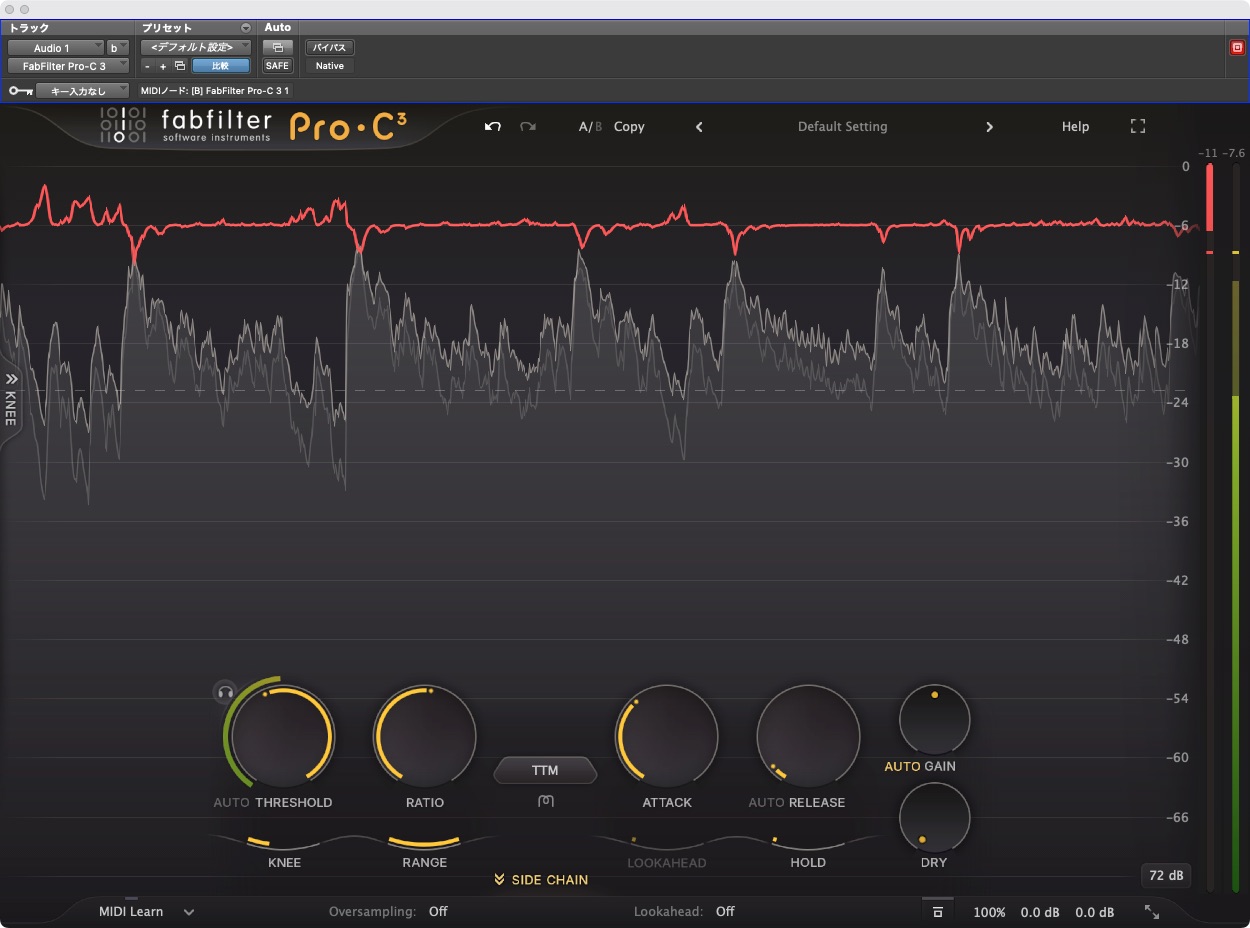Enter full screen mode via corner-brackets icon

coord(1138,127)
